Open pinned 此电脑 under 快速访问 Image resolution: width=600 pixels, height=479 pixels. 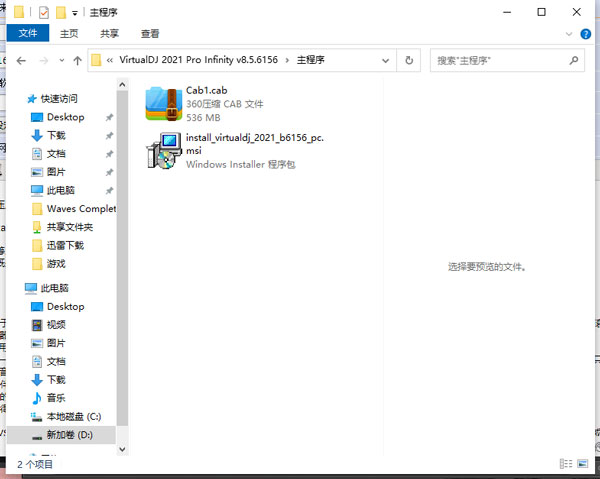pyautogui.click(x=60, y=191)
